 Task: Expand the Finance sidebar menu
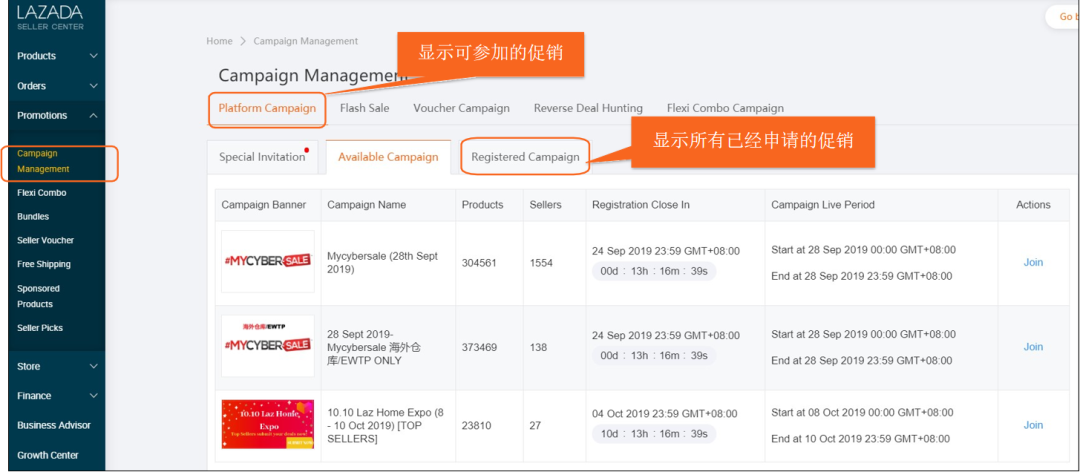57,396
